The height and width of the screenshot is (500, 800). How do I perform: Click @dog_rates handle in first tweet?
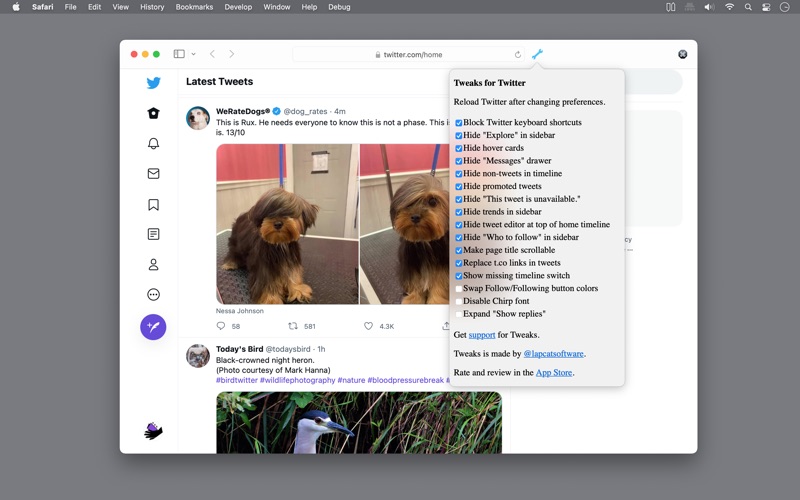(x=306, y=111)
